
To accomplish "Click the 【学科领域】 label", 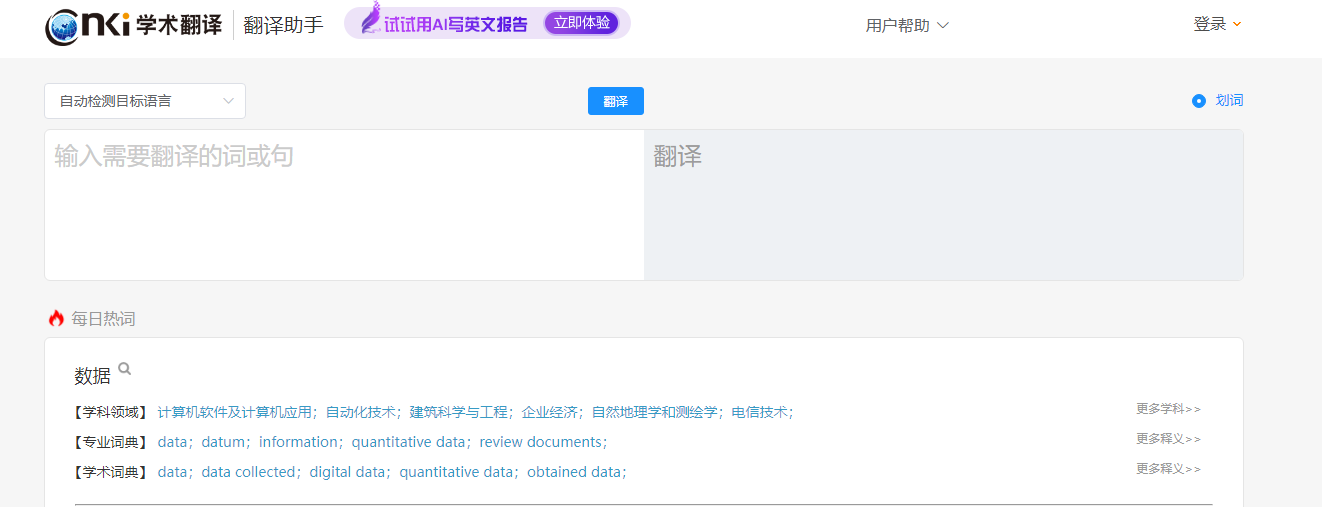I will (111, 412).
